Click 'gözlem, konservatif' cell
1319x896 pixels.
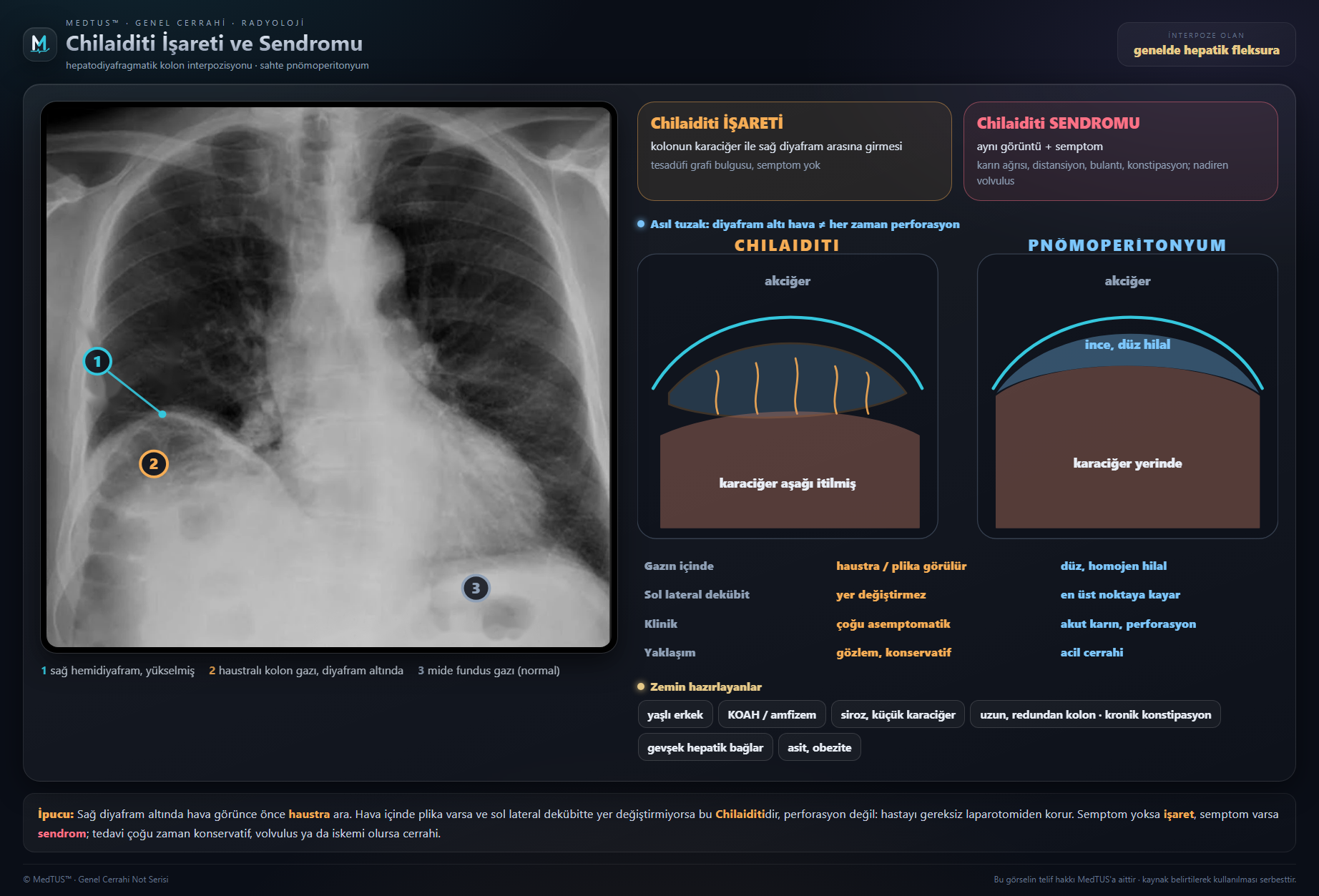coord(894,652)
